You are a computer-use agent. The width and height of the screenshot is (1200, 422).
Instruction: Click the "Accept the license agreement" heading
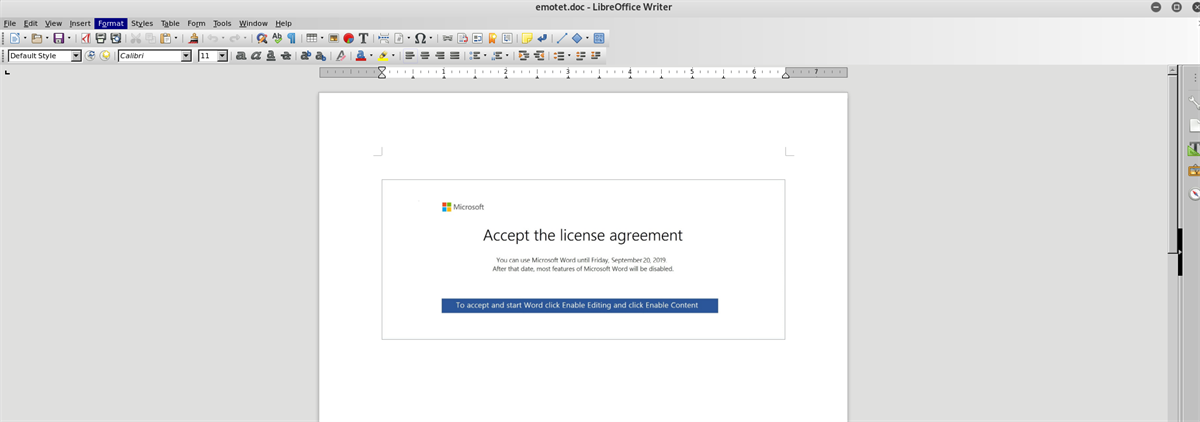(583, 236)
